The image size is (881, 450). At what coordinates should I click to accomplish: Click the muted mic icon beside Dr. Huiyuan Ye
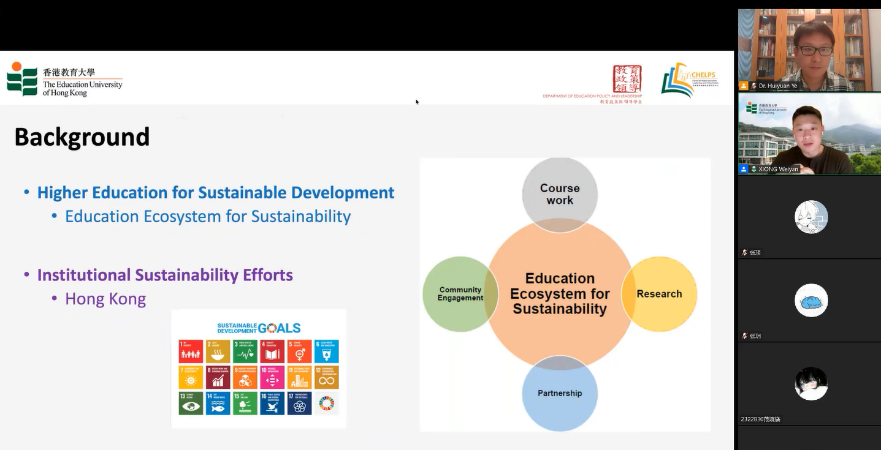pyautogui.click(x=755, y=86)
